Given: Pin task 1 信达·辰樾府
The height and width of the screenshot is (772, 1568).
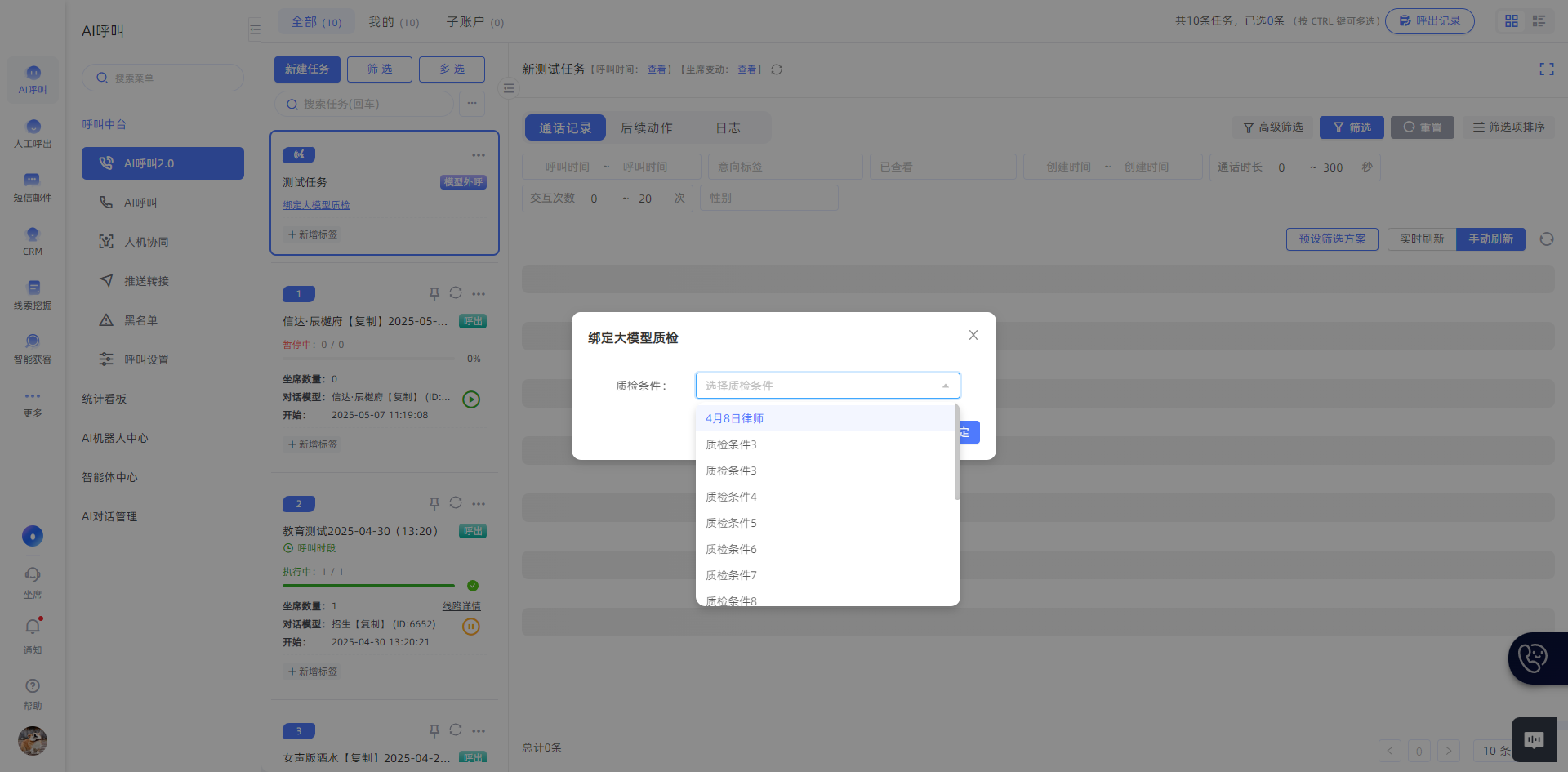Looking at the screenshot, I should point(434,293).
